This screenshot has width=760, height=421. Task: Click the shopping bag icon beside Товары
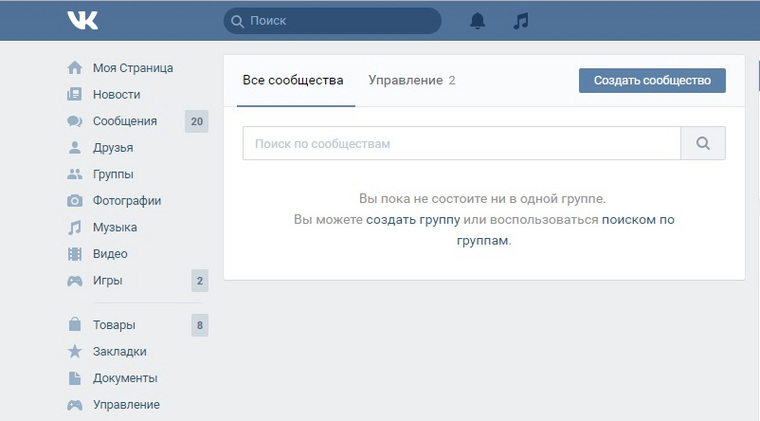75,324
